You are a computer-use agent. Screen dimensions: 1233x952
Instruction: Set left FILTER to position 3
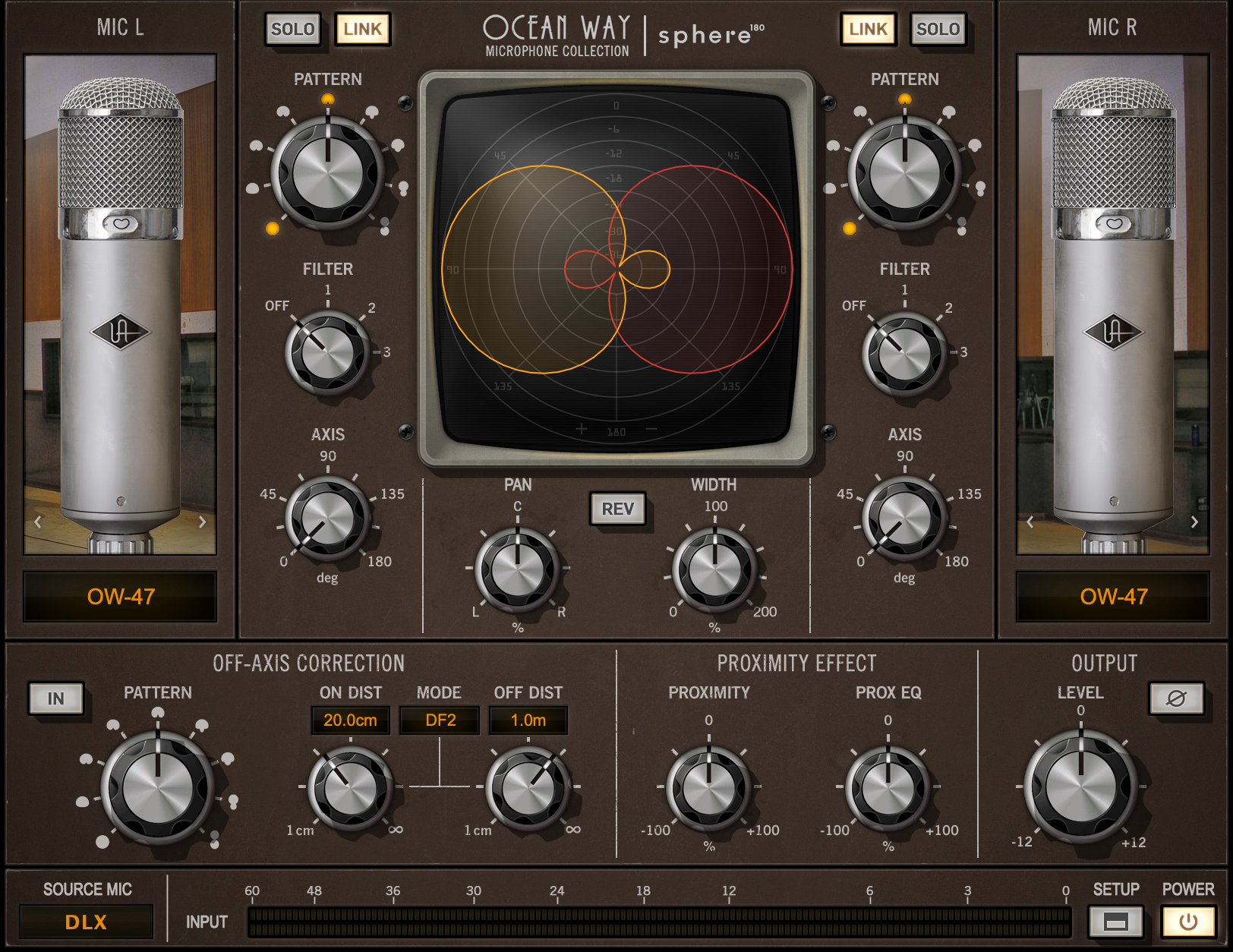point(386,352)
